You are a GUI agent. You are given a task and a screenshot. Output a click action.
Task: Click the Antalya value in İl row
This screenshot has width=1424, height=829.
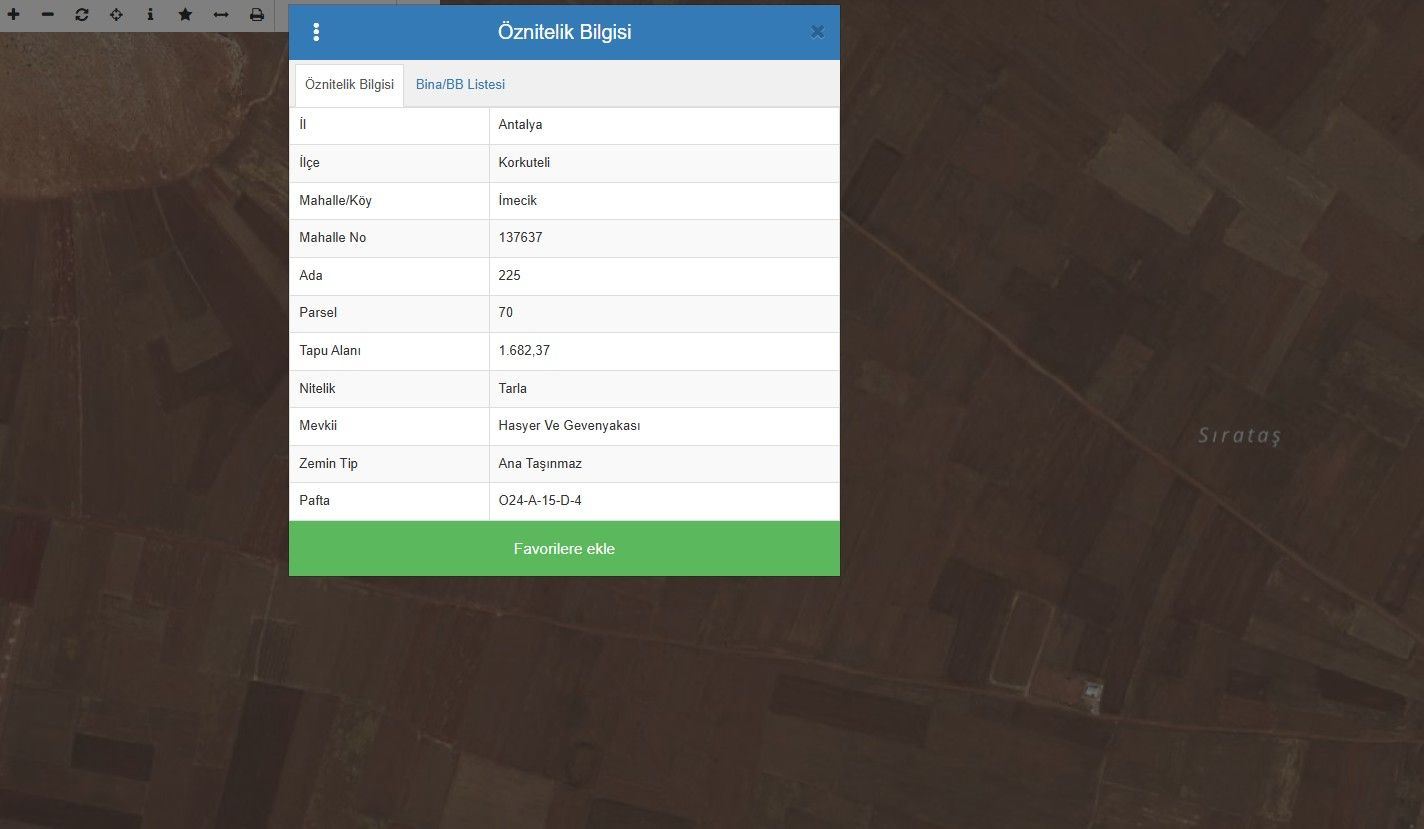520,125
